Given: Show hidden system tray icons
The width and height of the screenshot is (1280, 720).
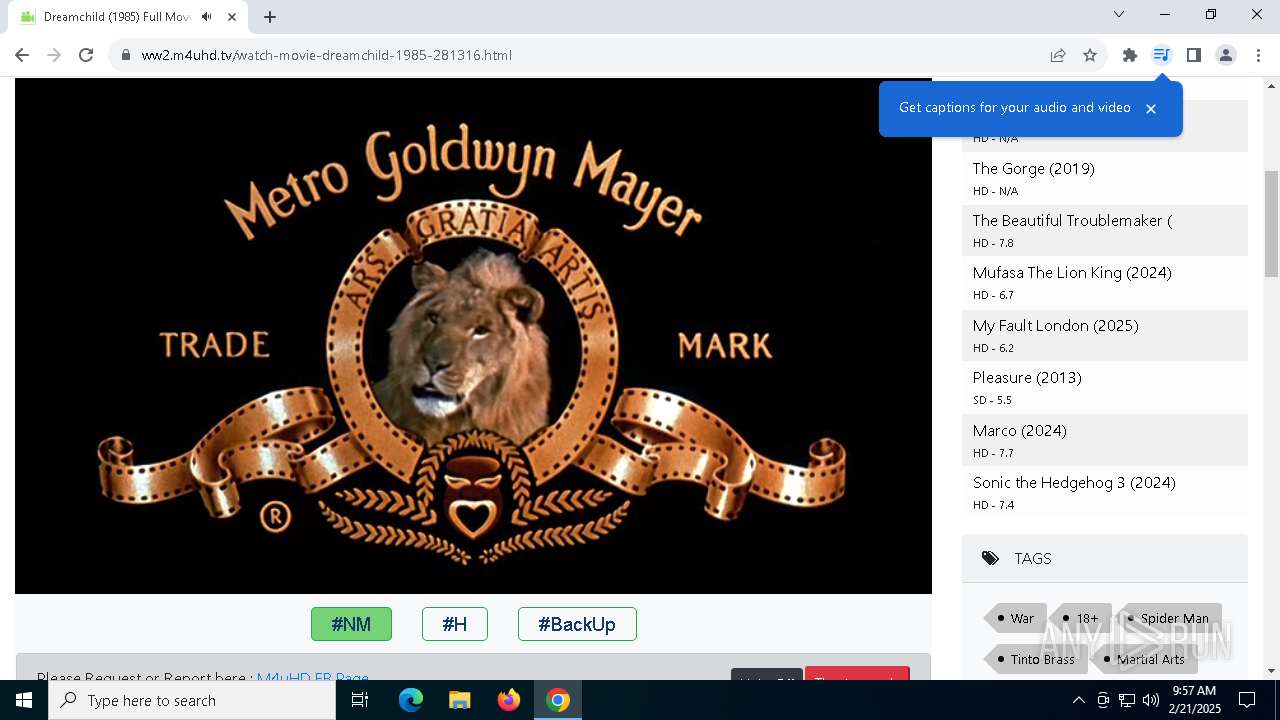Looking at the screenshot, I should click(1078, 700).
